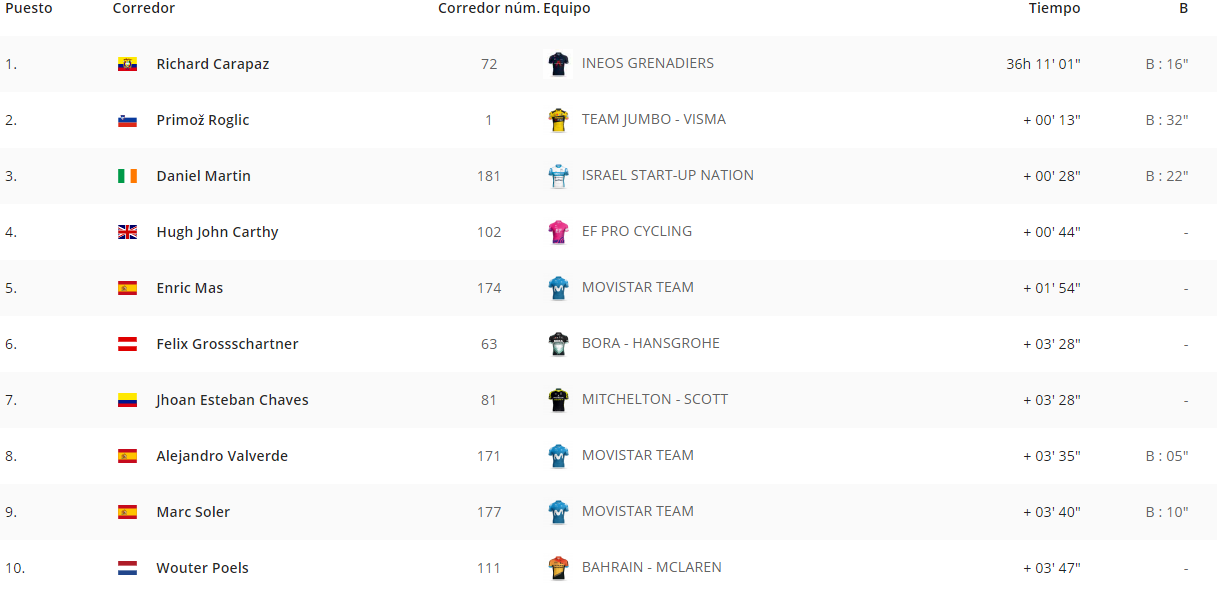
Task: Click the Corredor núm. column header
Action: point(488,8)
